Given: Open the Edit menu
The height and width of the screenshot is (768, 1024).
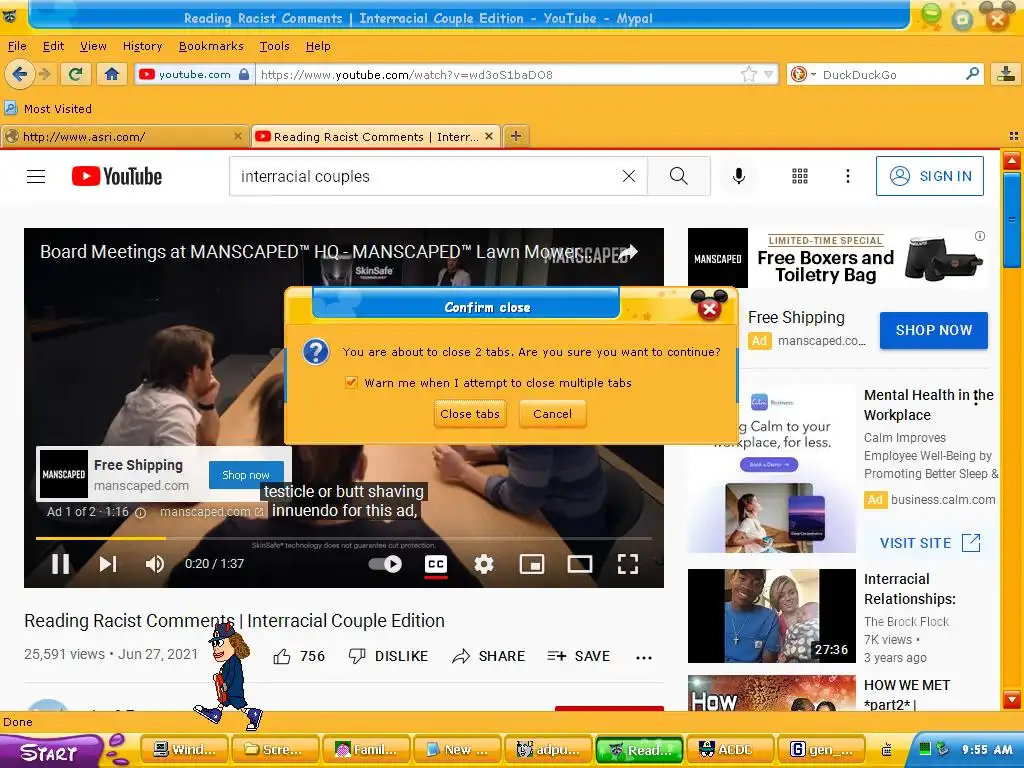Looking at the screenshot, I should coord(53,46).
